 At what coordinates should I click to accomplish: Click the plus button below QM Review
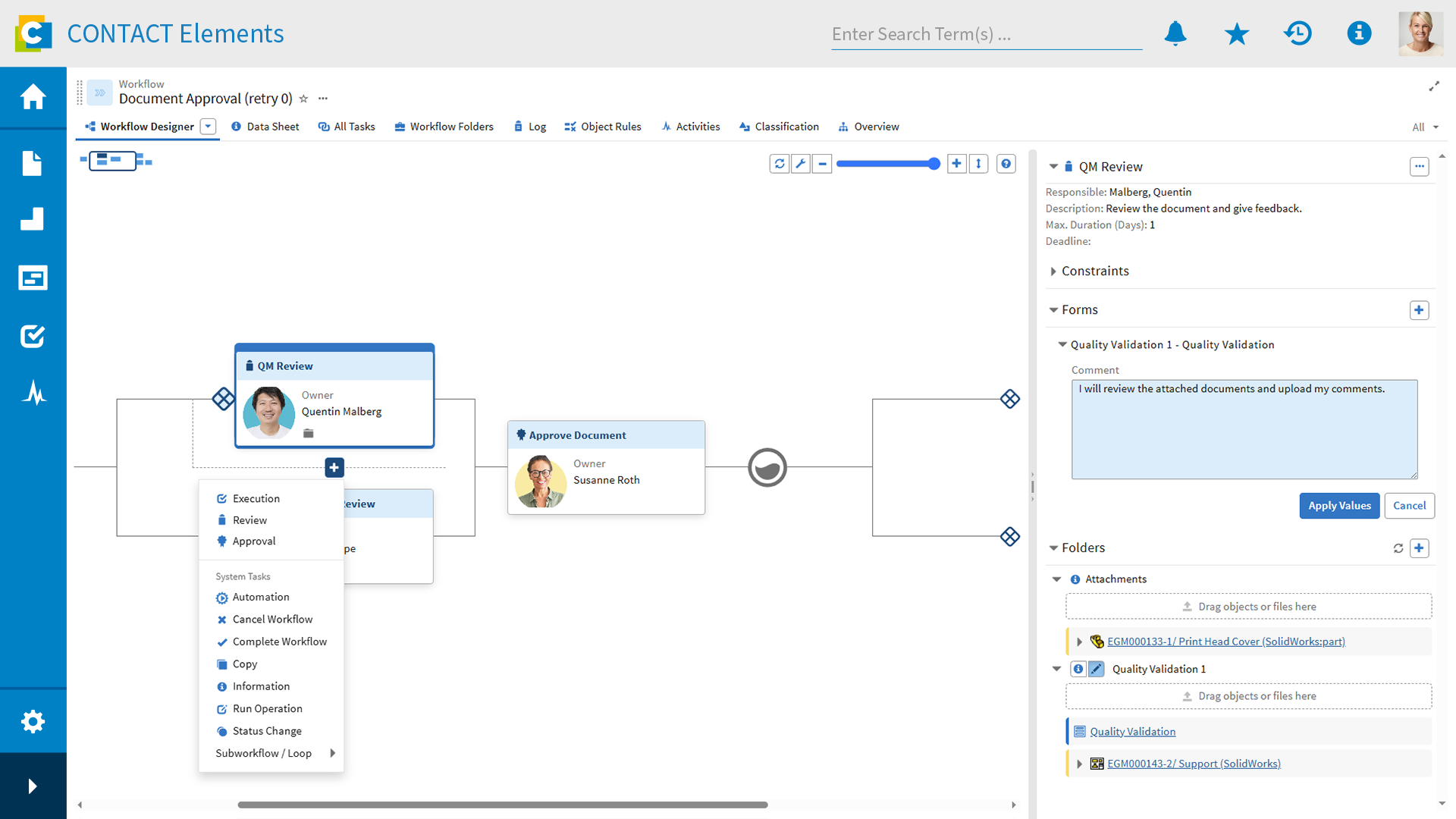tap(334, 468)
